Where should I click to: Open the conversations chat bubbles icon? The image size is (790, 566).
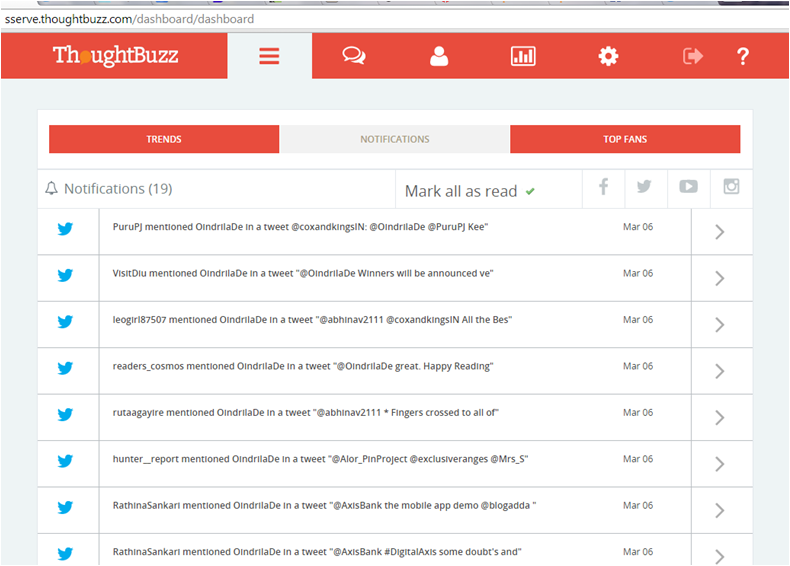354,55
